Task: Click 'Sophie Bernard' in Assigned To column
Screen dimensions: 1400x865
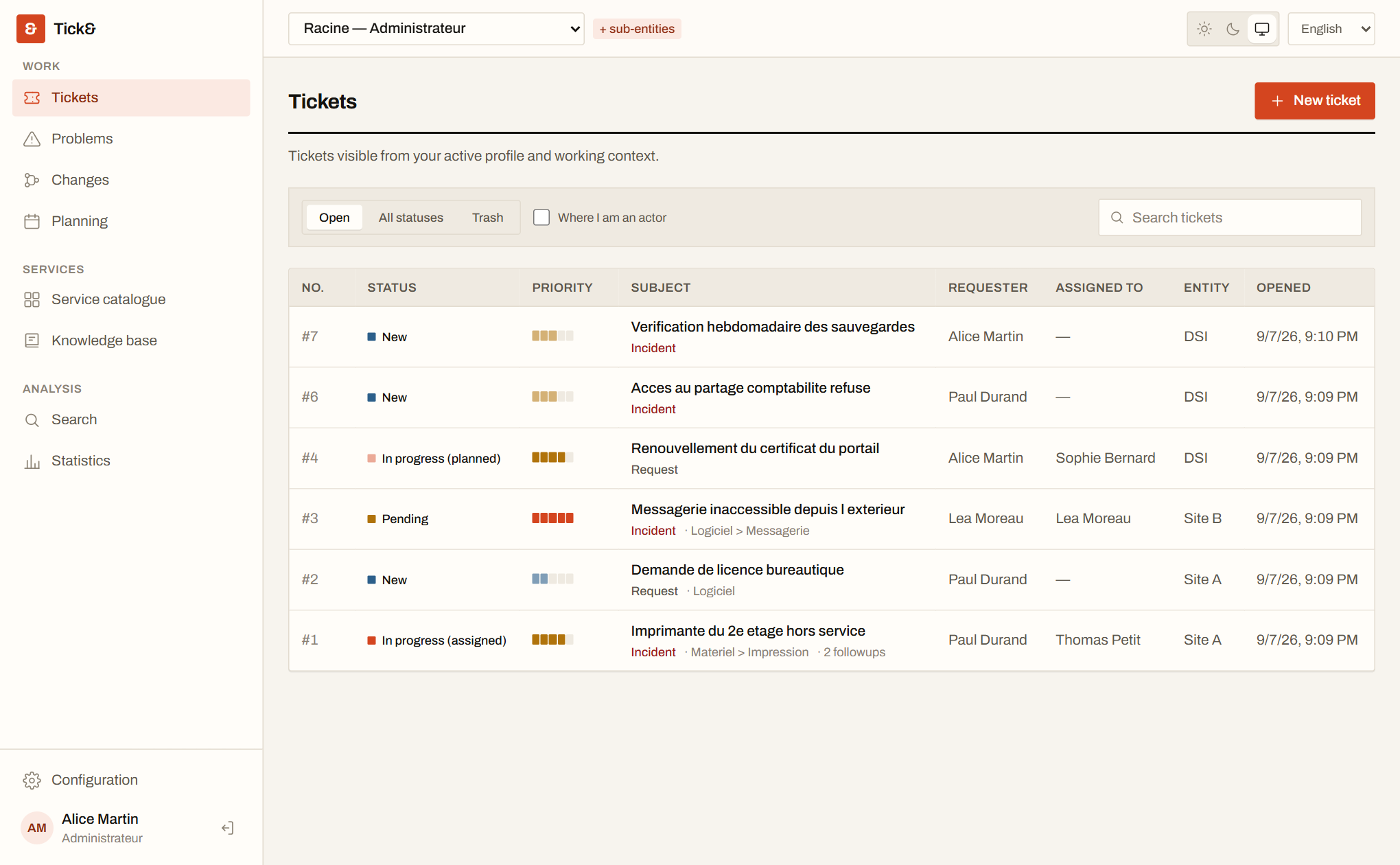Action: pyautogui.click(x=1106, y=458)
